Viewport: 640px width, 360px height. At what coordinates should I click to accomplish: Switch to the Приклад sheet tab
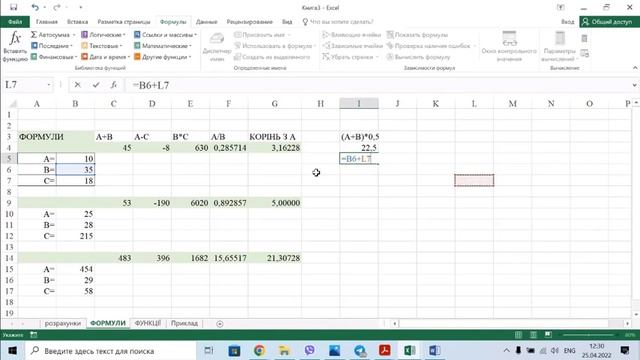coord(184,323)
